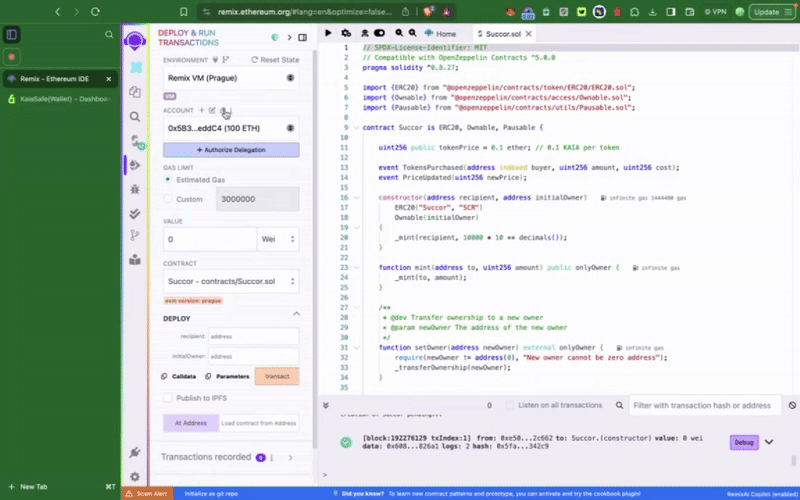Screen dimensions: 800x500
Task: Click the Debug button in the terminal
Action: [x=744, y=442]
